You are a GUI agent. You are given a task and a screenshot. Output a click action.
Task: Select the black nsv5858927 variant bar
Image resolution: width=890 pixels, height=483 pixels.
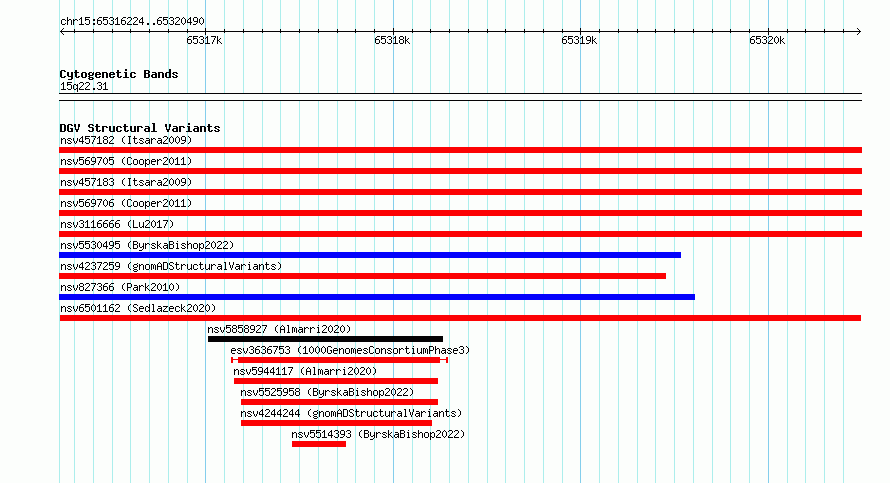[325, 339]
